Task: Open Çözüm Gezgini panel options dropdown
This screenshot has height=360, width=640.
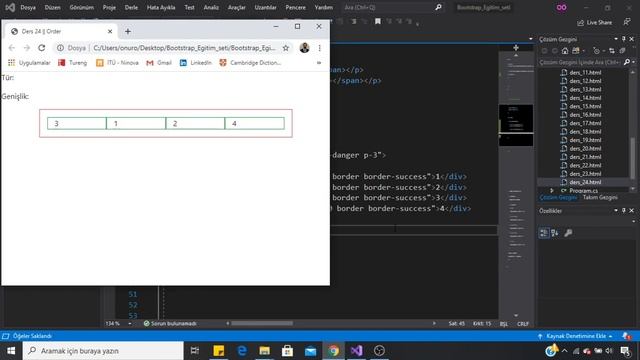Action: 616,39
